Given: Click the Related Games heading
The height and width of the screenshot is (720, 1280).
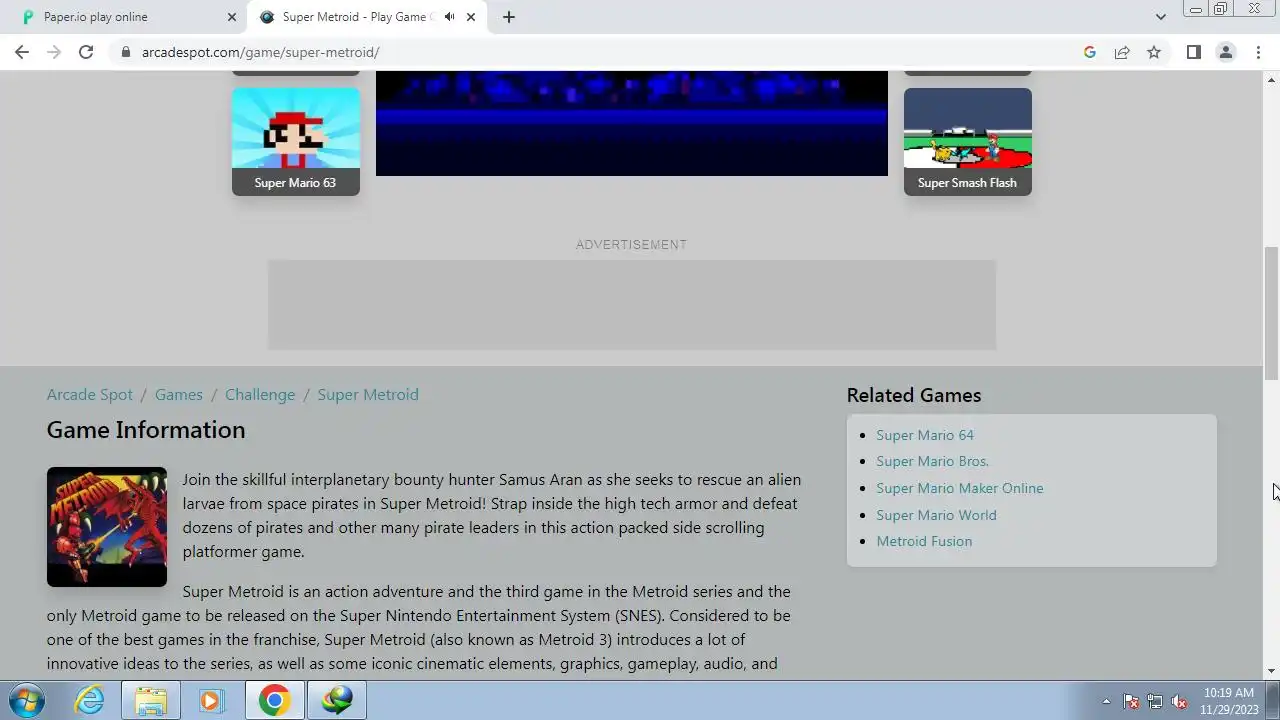Looking at the screenshot, I should 914,395.
